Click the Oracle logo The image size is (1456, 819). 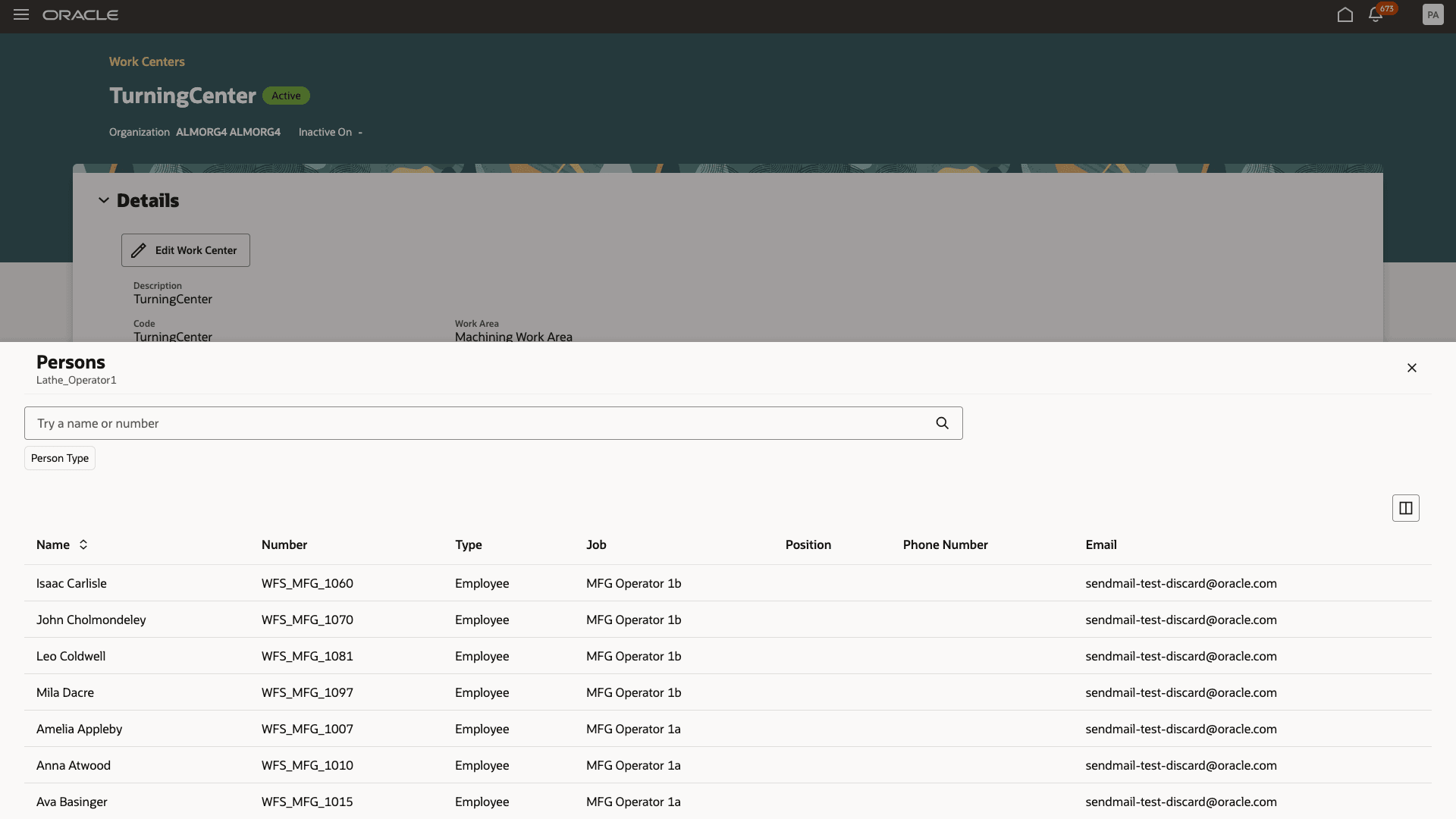point(80,15)
